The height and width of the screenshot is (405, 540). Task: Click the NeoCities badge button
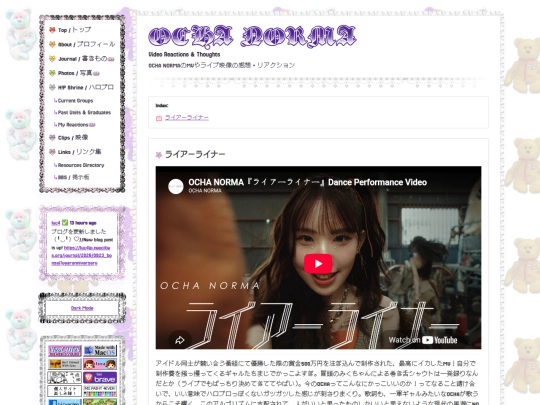point(65,351)
